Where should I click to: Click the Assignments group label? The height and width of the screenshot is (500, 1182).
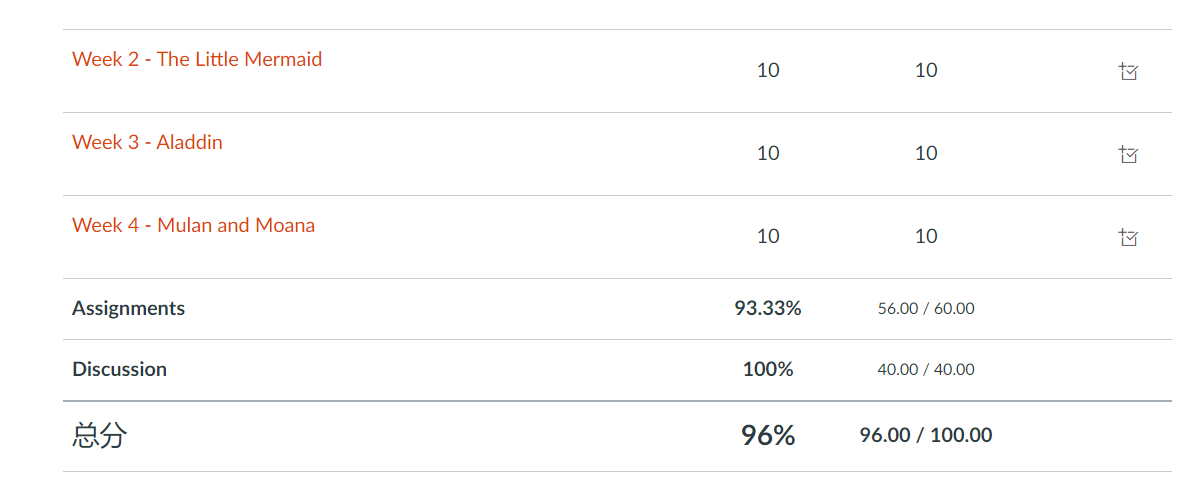tap(128, 308)
